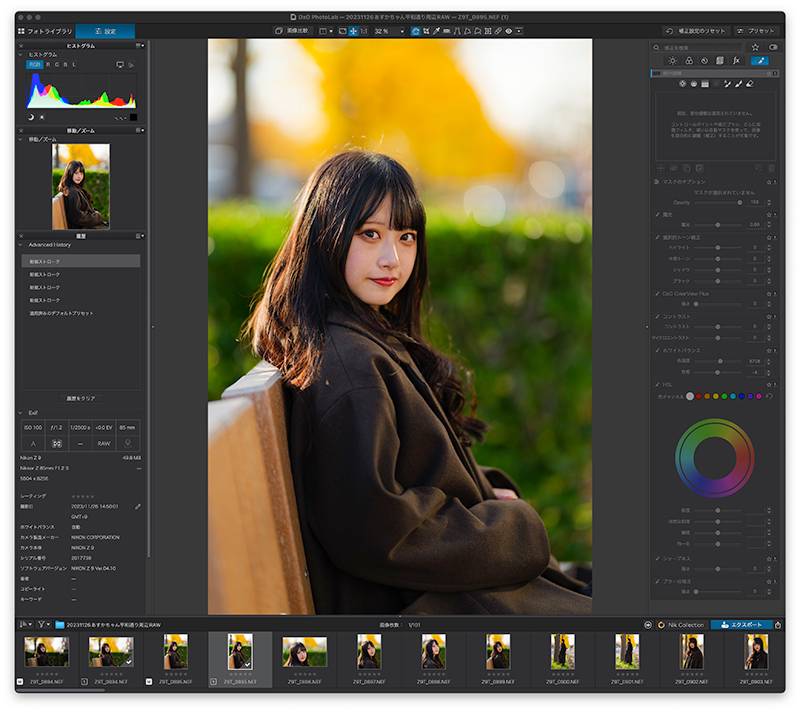Select the red HSL color channel
The width and height of the screenshot is (800, 711).
coord(698,396)
